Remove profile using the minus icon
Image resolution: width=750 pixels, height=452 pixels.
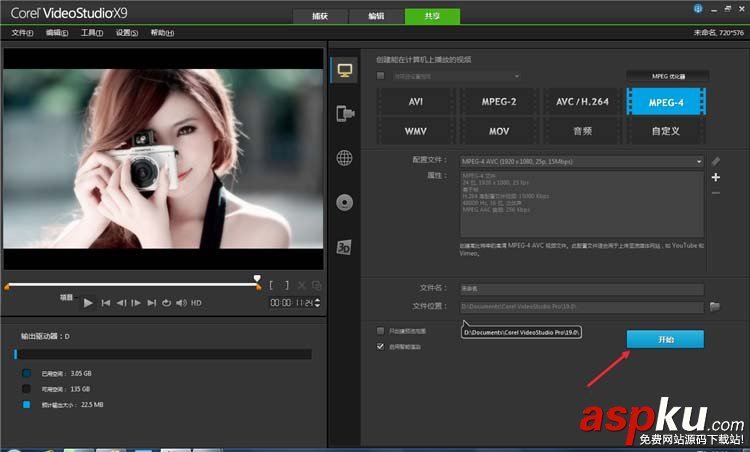[x=716, y=193]
